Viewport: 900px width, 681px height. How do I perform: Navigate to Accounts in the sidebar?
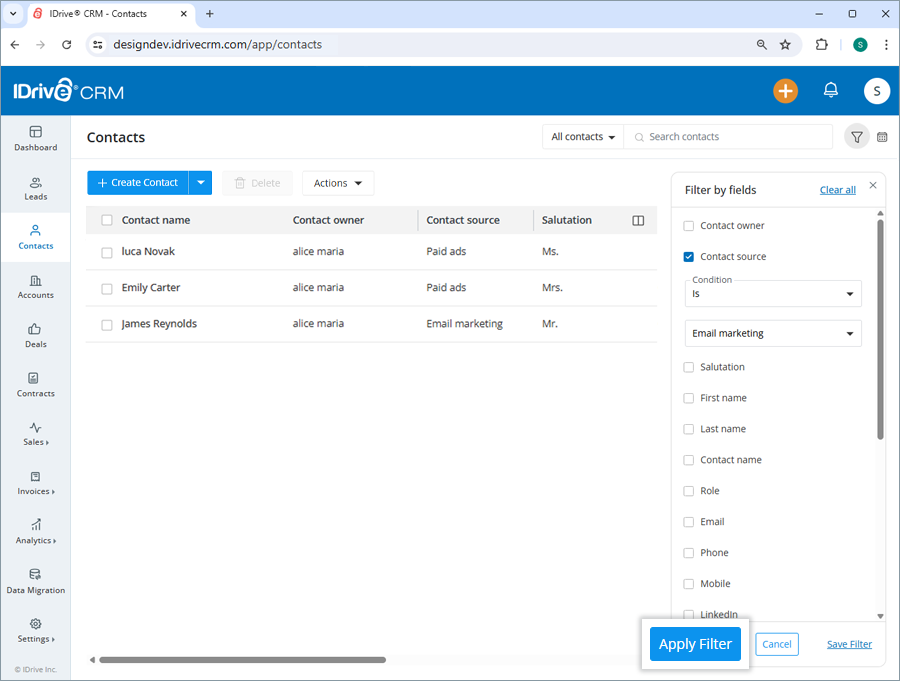35,287
